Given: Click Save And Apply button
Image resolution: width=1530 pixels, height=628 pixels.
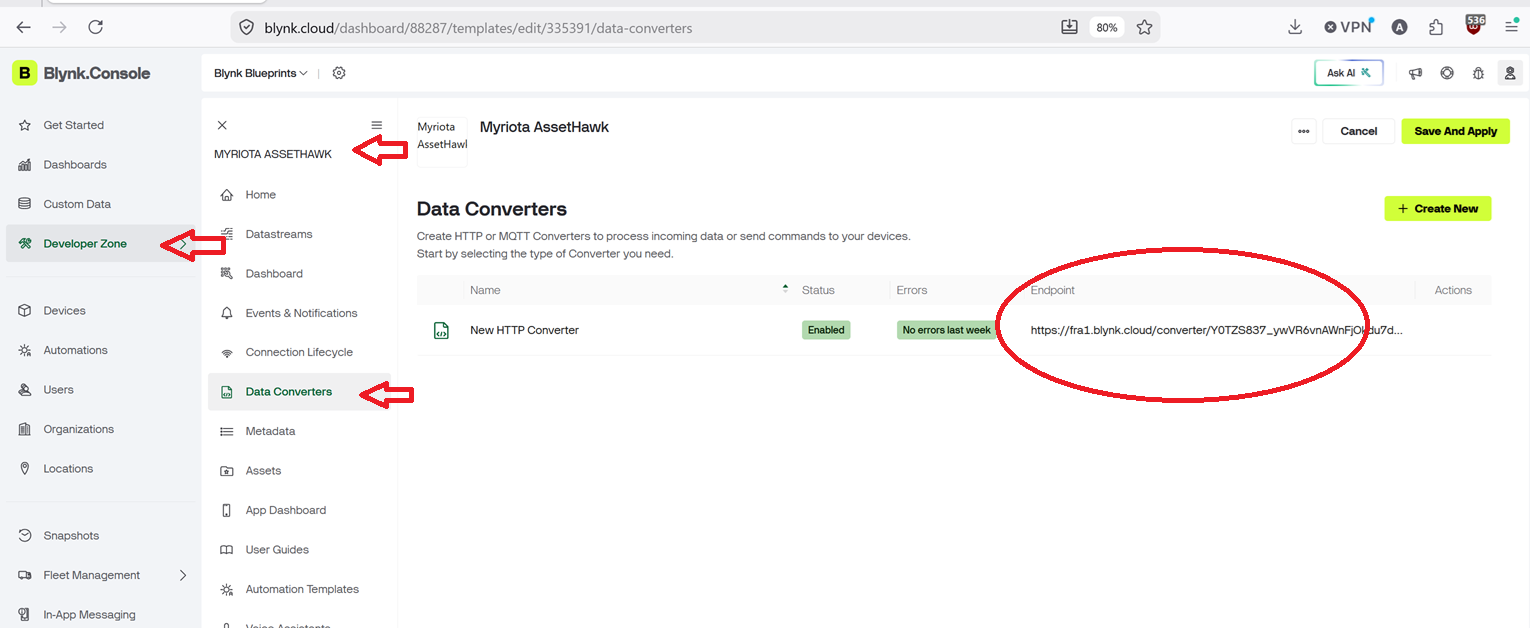Looking at the screenshot, I should 1456,131.
